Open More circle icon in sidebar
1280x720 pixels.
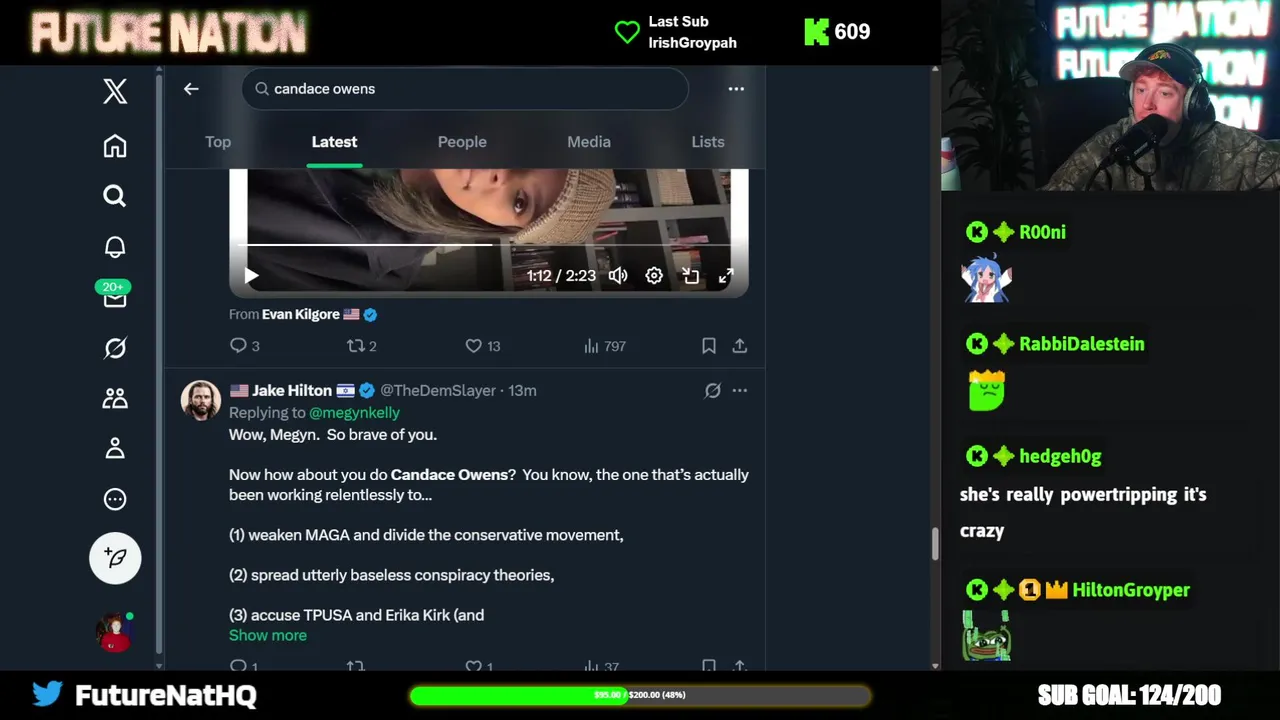(x=115, y=499)
